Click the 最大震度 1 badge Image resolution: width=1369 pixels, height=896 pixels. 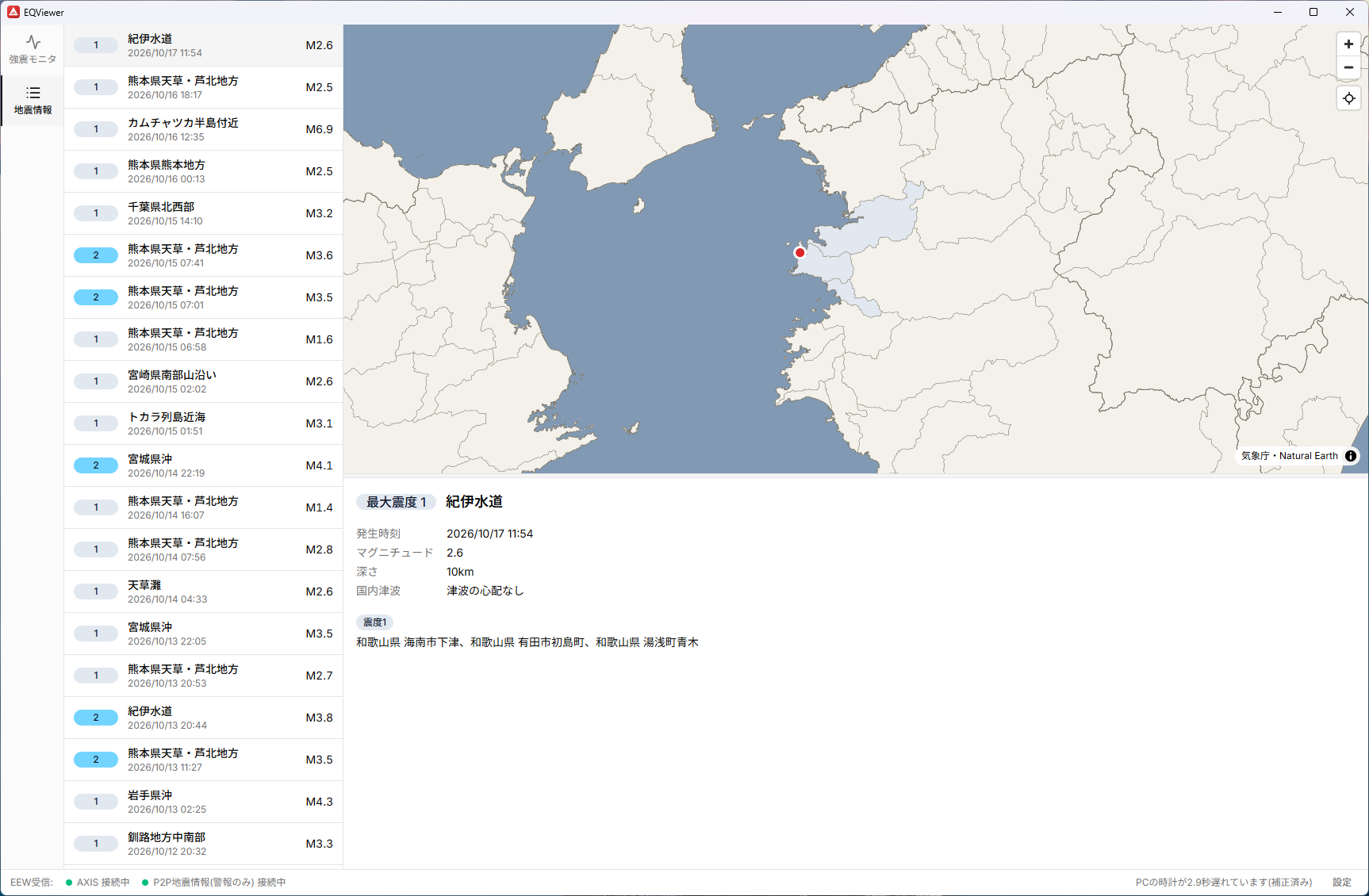396,502
